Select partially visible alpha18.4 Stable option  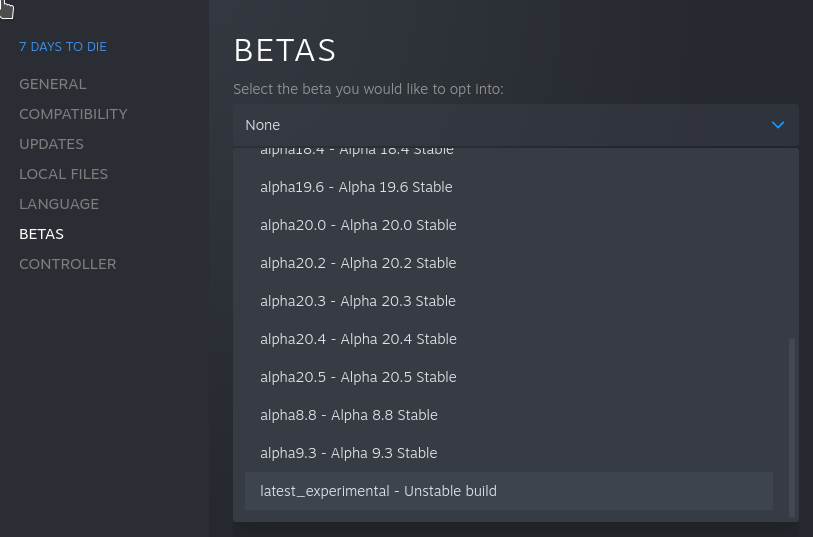pyautogui.click(x=357, y=152)
